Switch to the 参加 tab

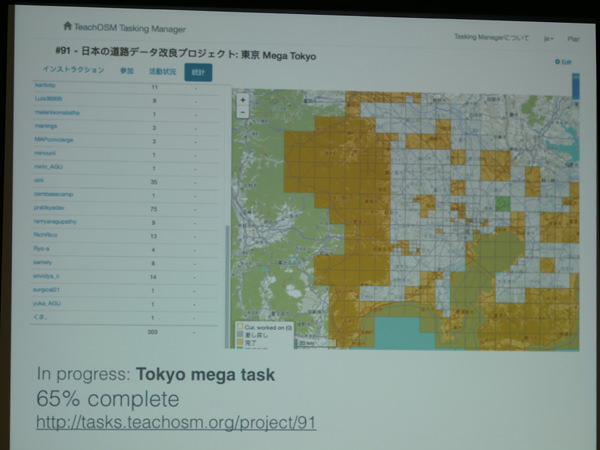125,72
